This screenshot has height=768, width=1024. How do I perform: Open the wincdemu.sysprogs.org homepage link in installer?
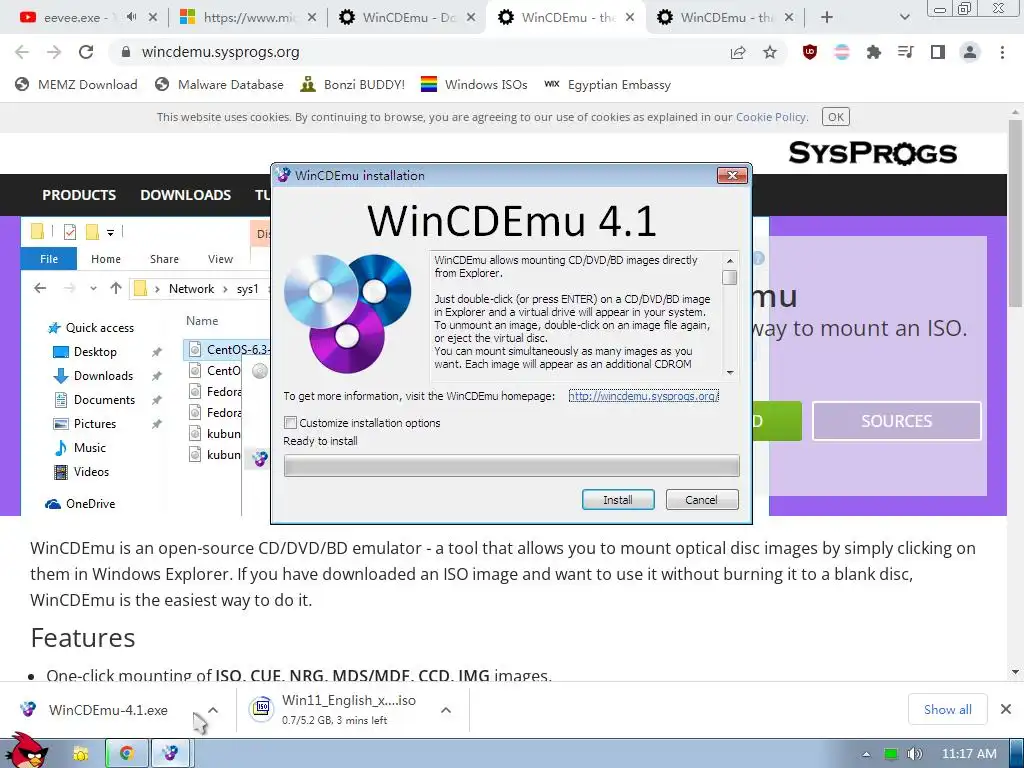643,396
